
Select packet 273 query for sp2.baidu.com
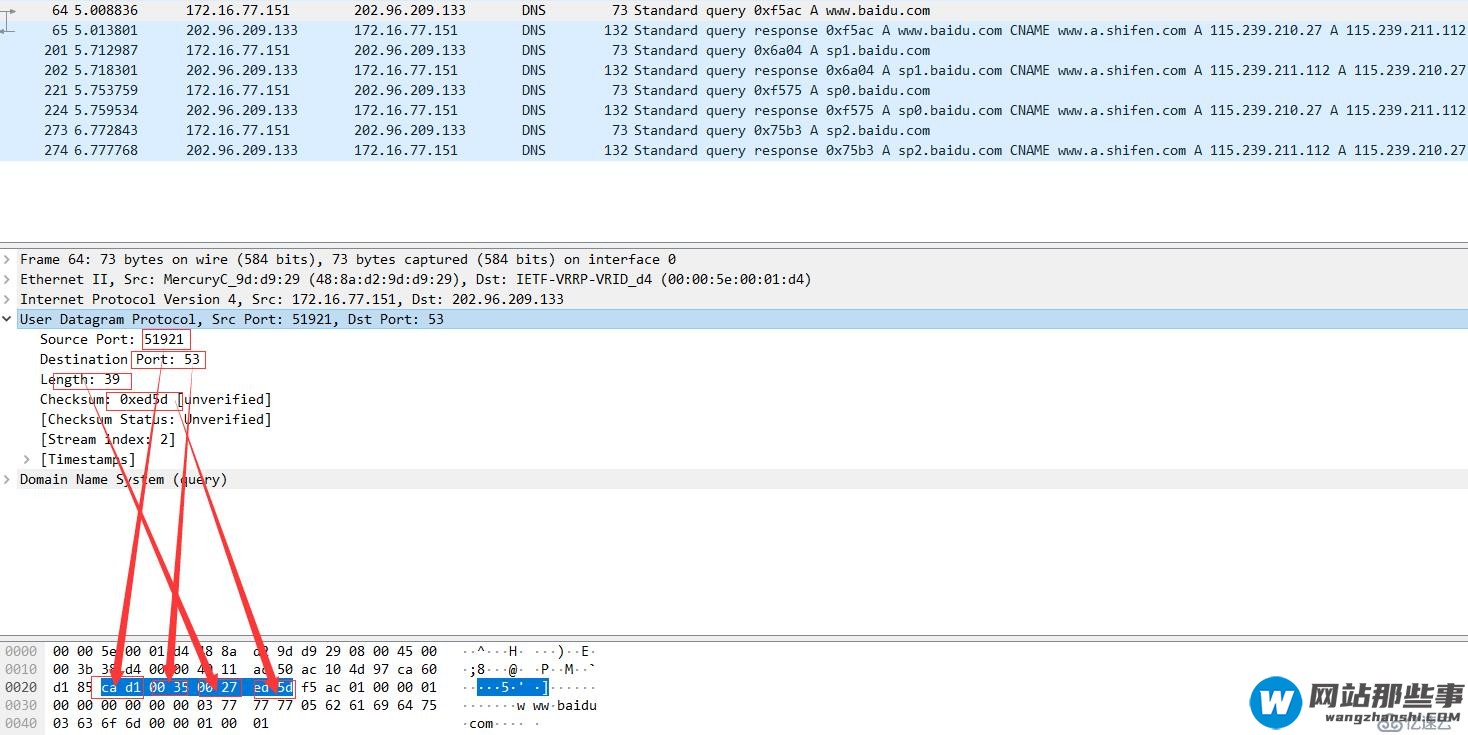click(x=734, y=130)
